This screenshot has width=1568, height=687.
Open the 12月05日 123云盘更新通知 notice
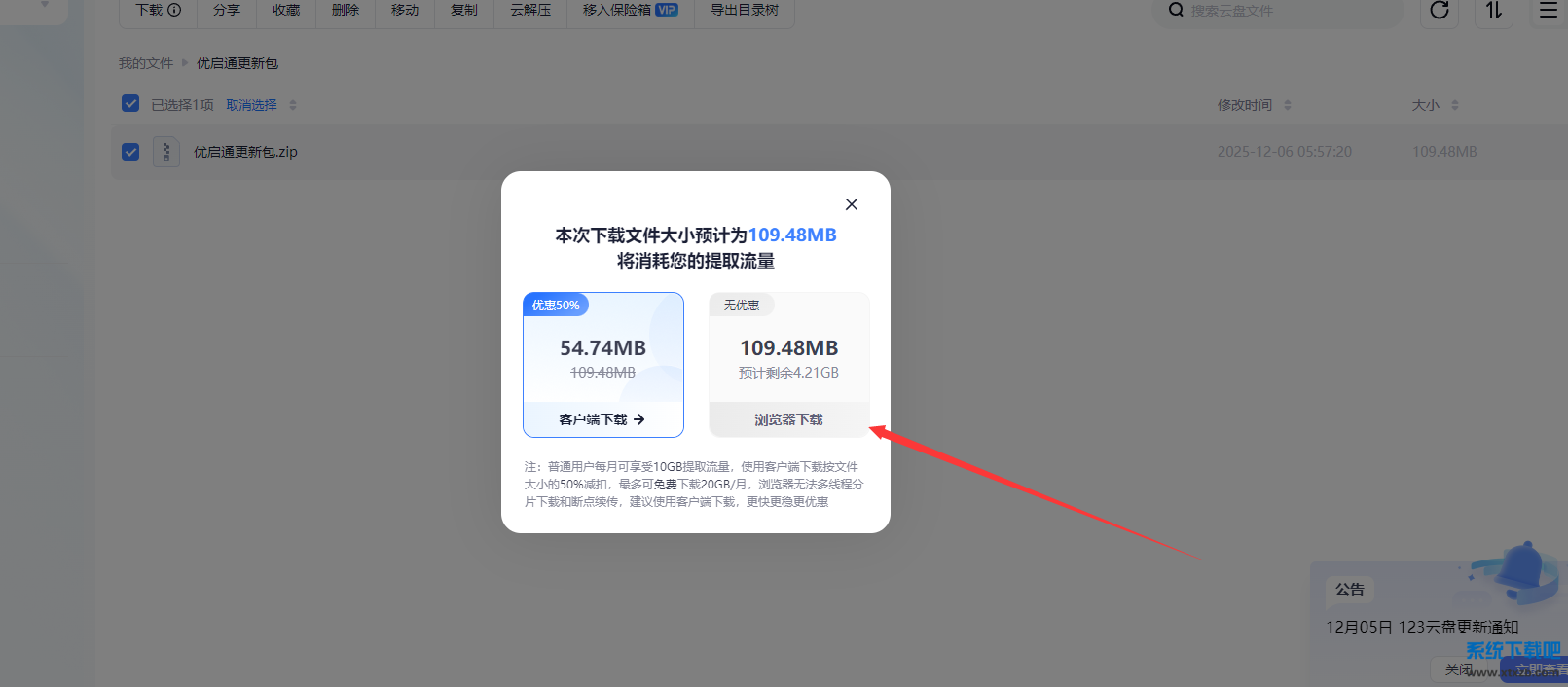click(x=1422, y=627)
